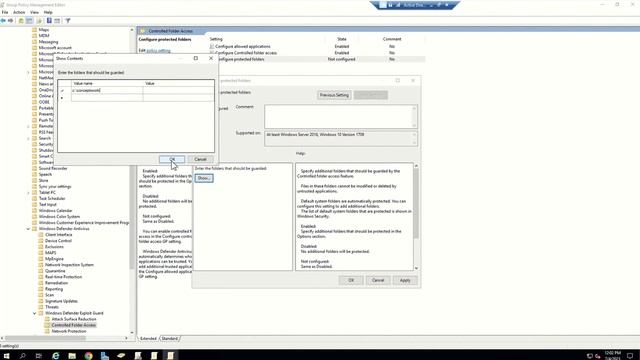Launch Internet Explorer from the taskbar

(x=56, y=356)
